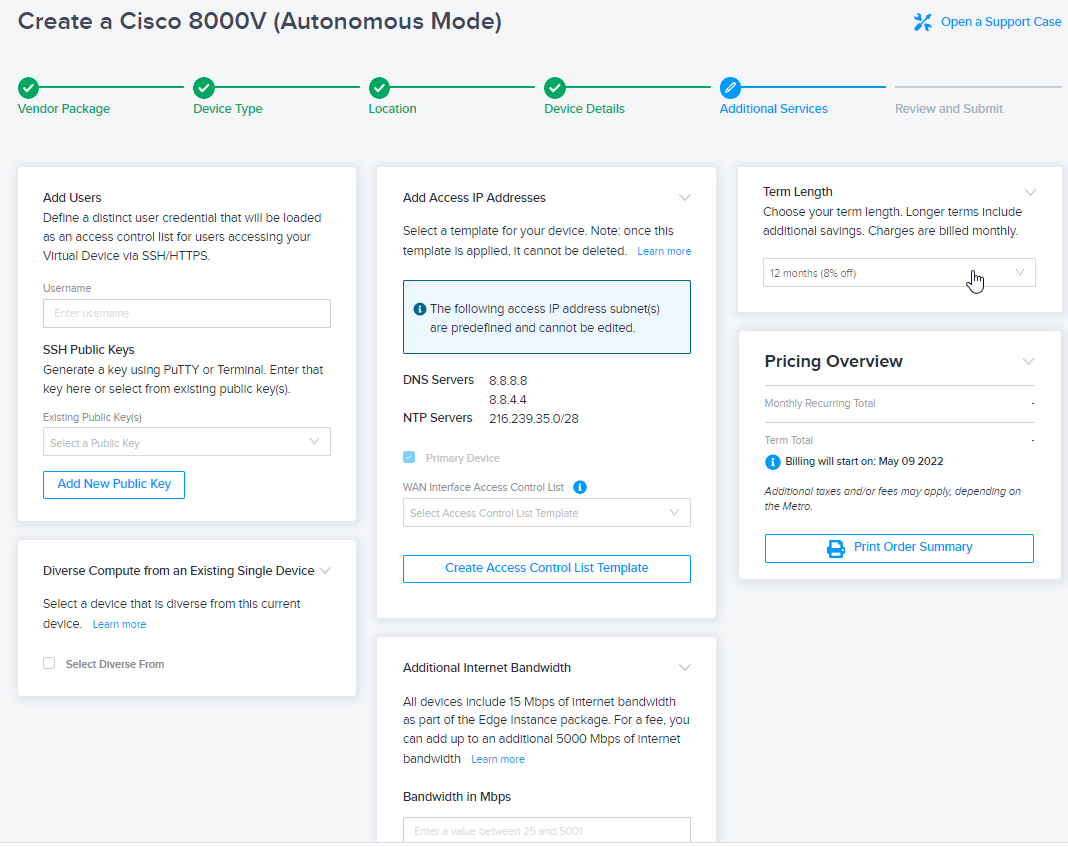Collapse the Term Length panel
Image resolution: width=1068 pixels, height=847 pixels.
point(1031,192)
